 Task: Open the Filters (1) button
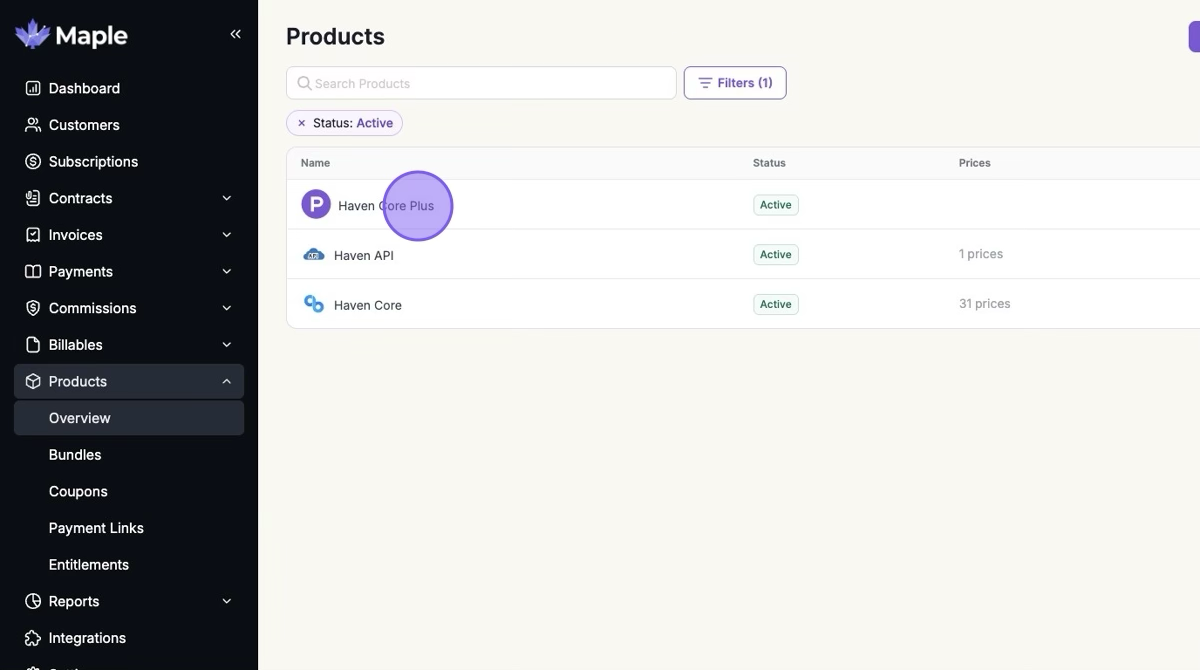point(735,83)
